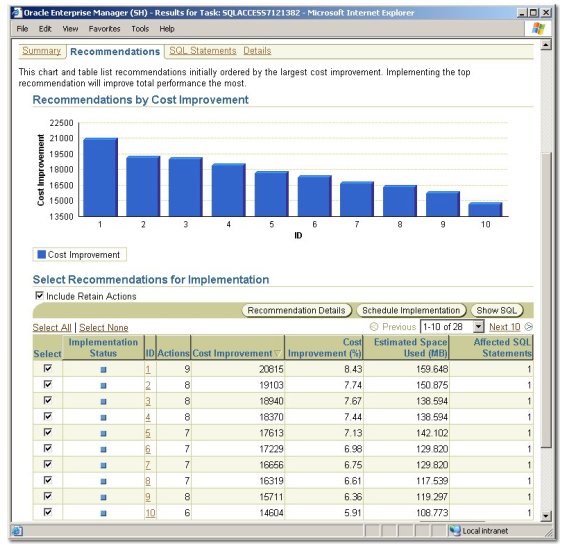Click the Oracle Enterprise Manager title bar icon
Viewport: 563px width, 547px height.
tap(17, 13)
